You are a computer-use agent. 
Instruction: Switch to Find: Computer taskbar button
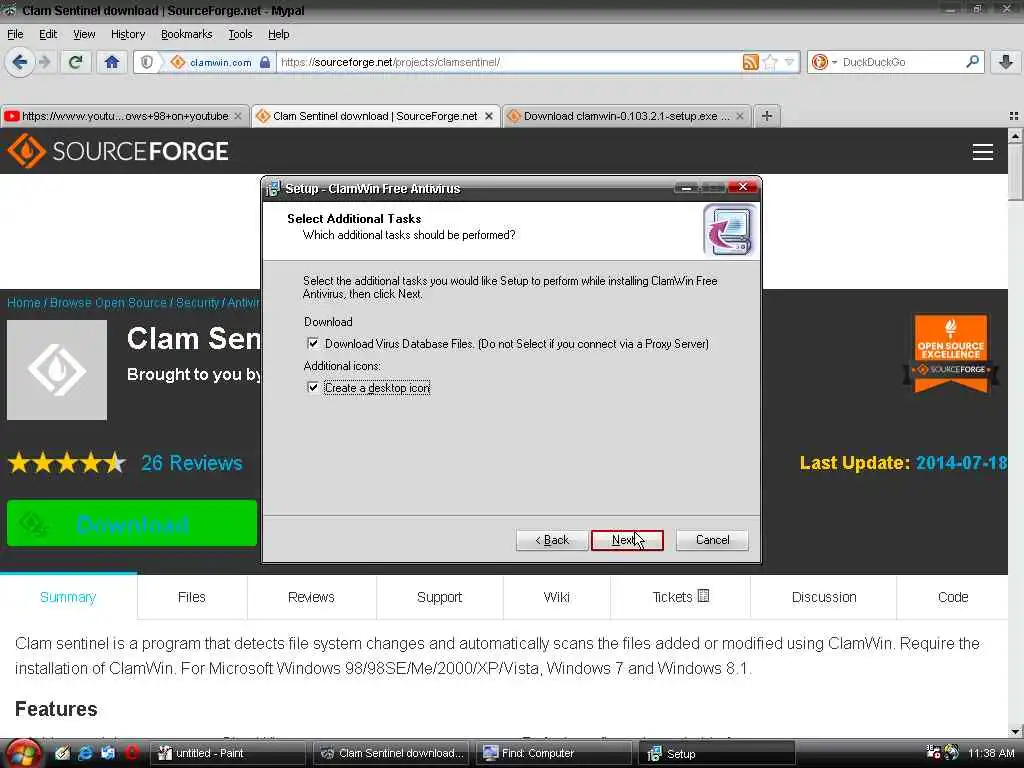554,753
